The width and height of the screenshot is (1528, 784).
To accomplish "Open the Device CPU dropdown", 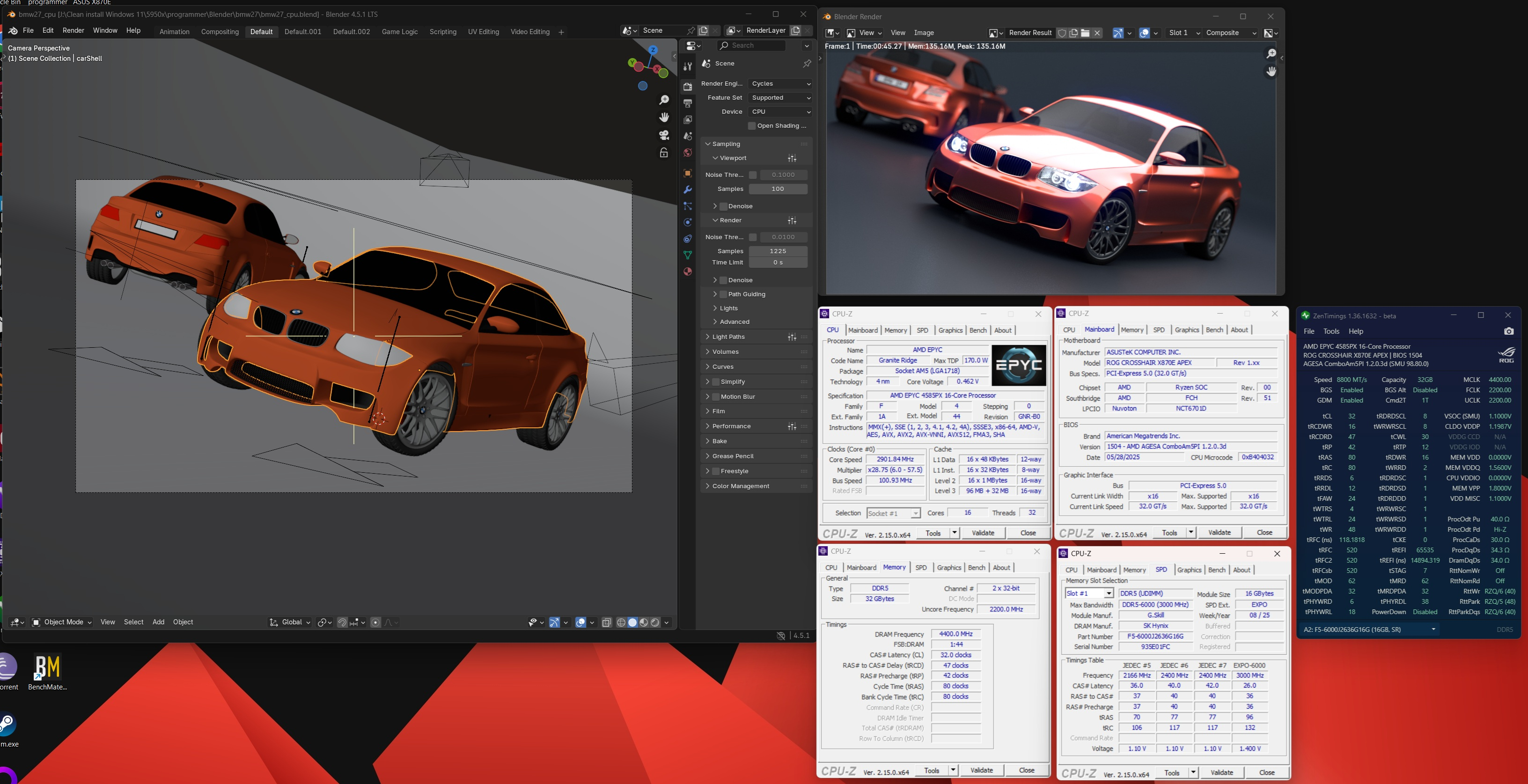I will pyautogui.click(x=780, y=111).
